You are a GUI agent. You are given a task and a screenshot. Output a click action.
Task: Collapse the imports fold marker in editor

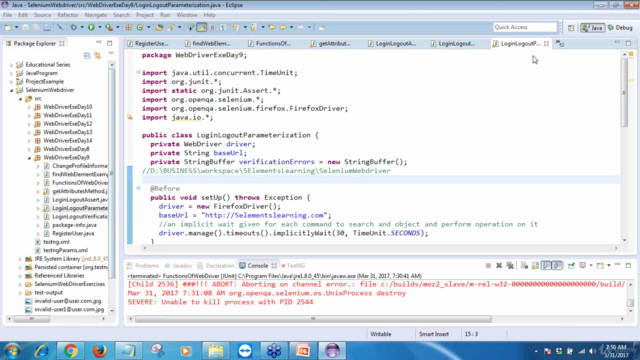pos(138,73)
